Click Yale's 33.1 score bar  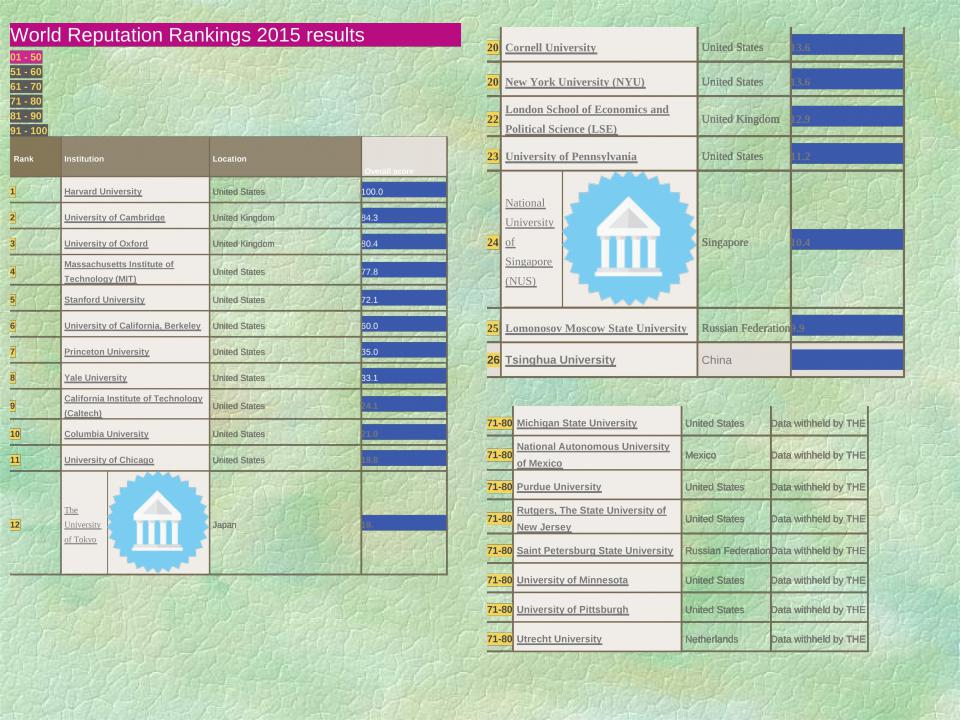[x=404, y=377]
